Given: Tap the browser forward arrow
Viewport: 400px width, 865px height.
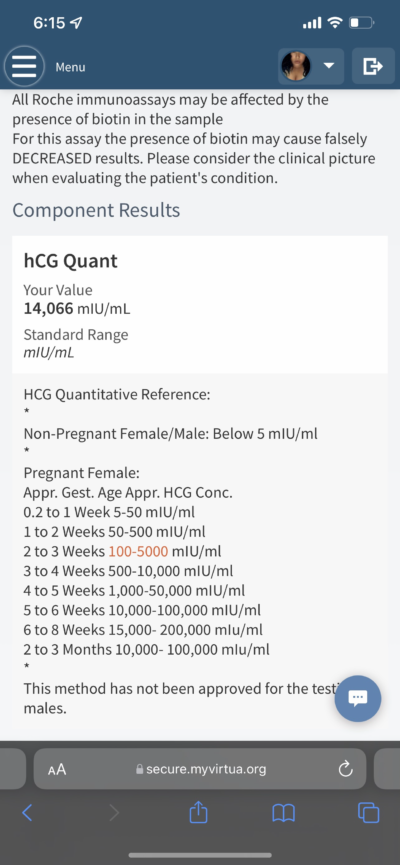Looking at the screenshot, I should (x=114, y=812).
